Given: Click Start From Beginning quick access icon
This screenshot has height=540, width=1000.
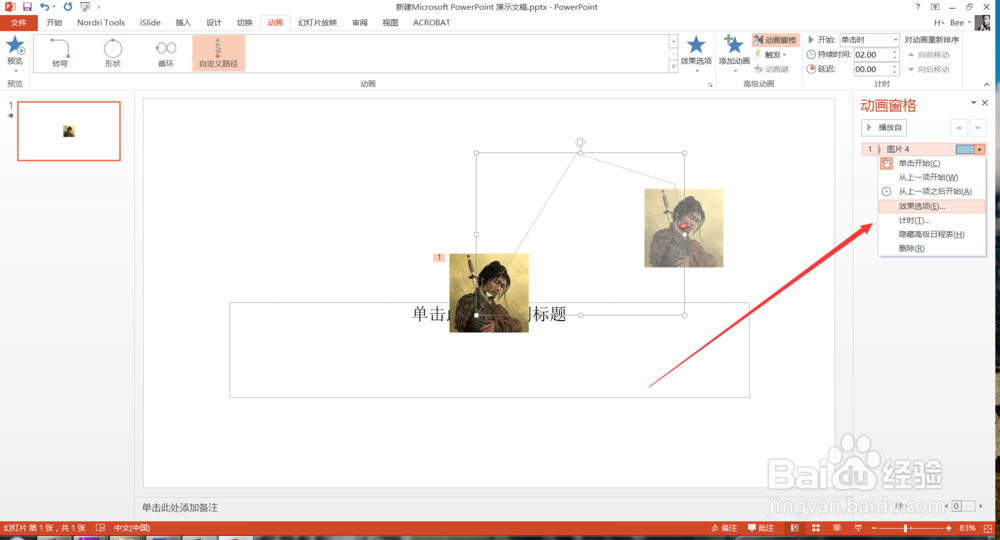Looking at the screenshot, I should point(85,6).
